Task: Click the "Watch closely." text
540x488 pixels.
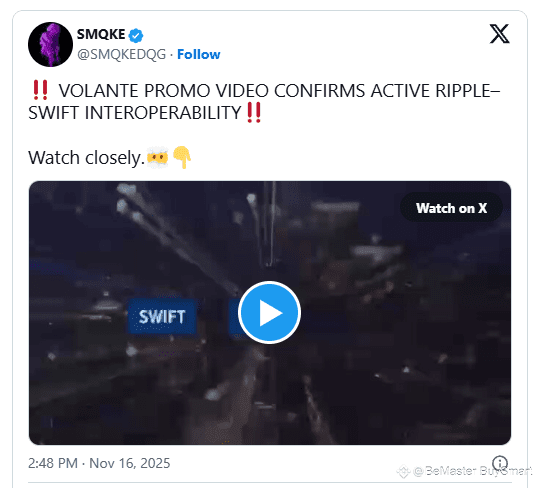Action: (x=86, y=158)
